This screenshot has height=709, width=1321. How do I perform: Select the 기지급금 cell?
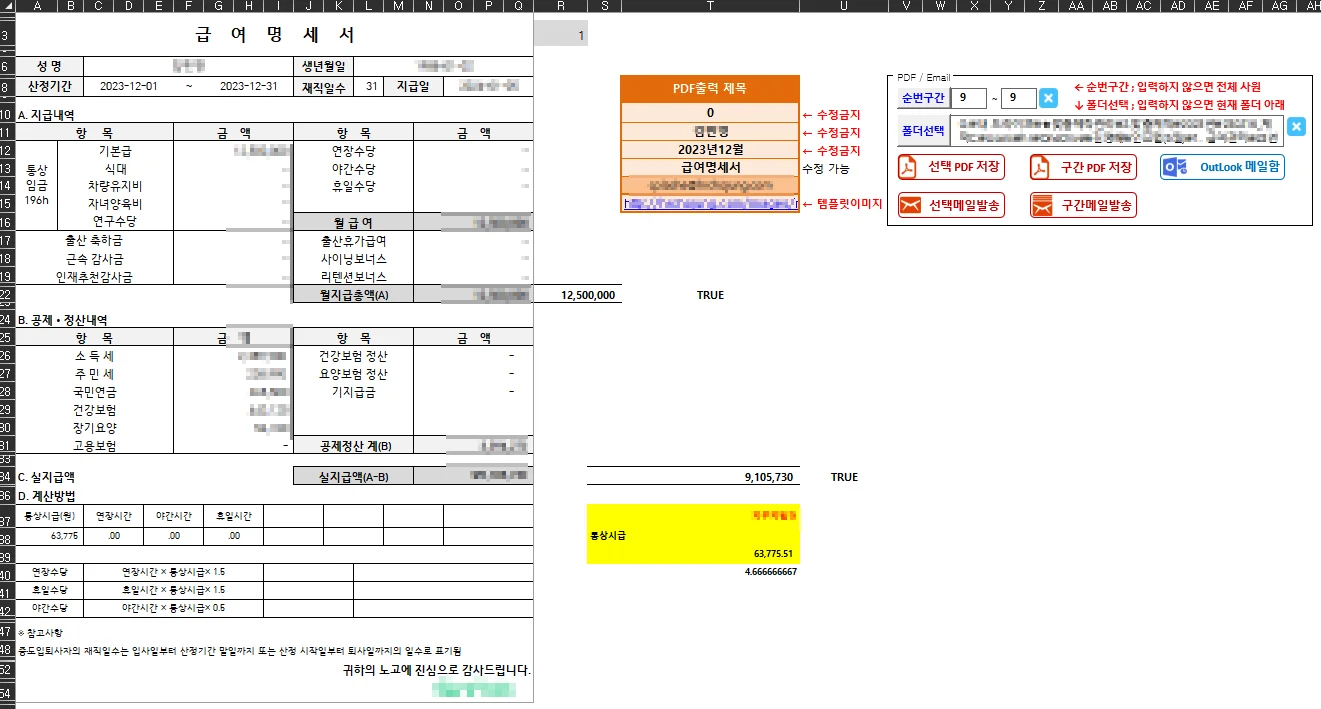pyautogui.click(x=353, y=392)
